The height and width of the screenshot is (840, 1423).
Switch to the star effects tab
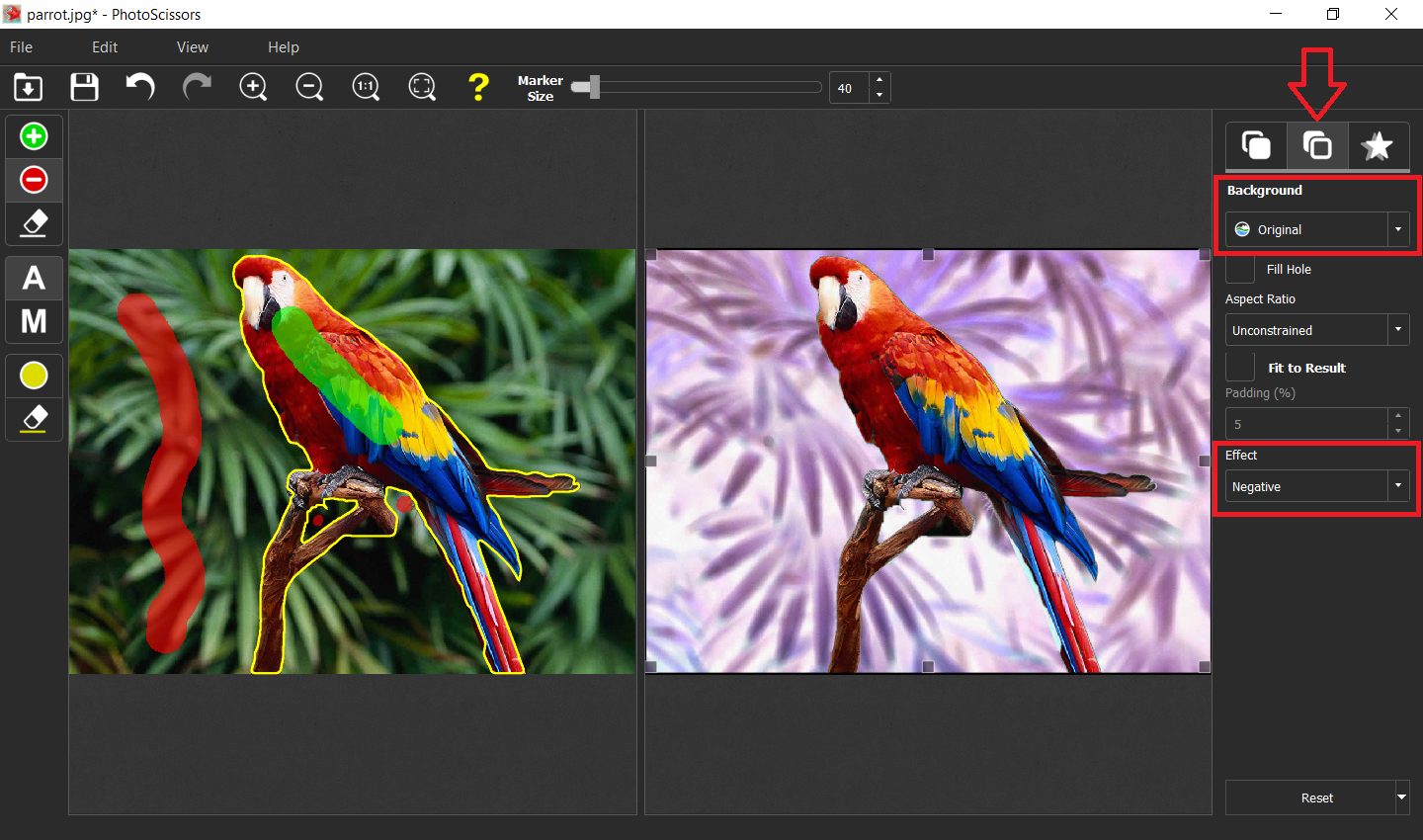[1379, 145]
